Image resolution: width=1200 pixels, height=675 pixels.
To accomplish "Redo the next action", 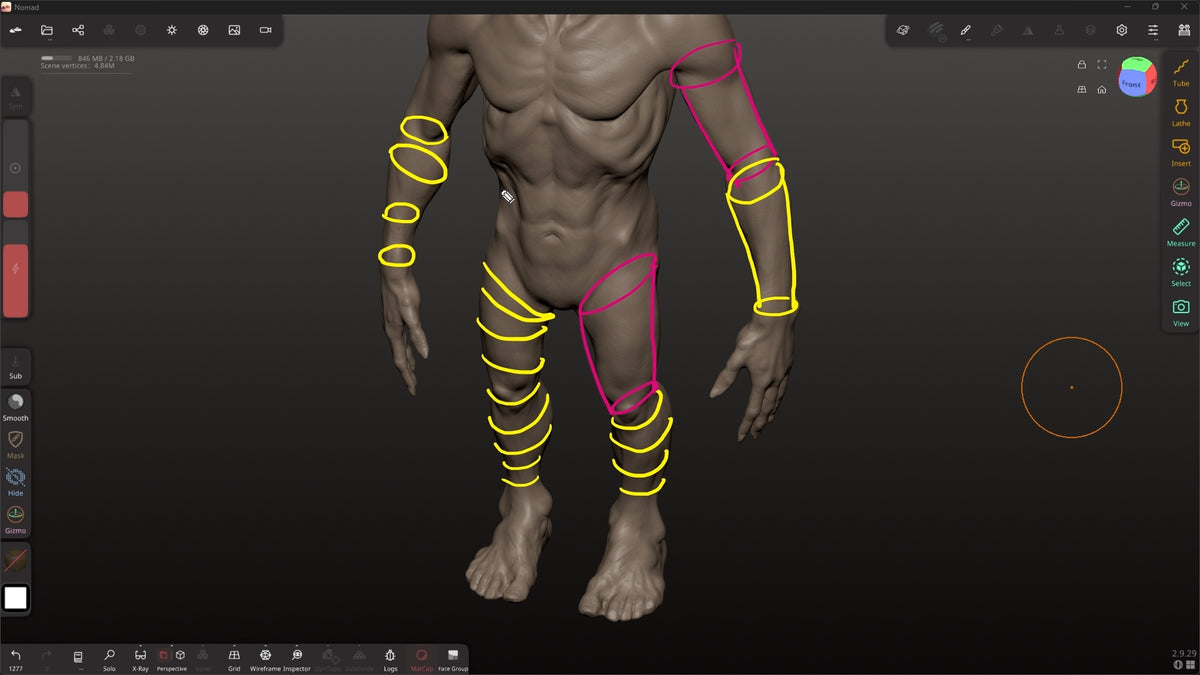I will (46, 659).
